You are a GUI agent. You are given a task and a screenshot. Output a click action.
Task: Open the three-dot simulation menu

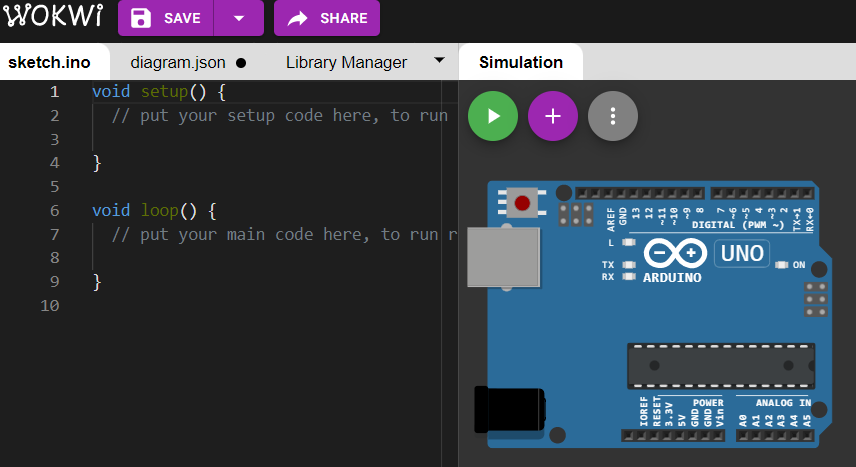(x=613, y=116)
